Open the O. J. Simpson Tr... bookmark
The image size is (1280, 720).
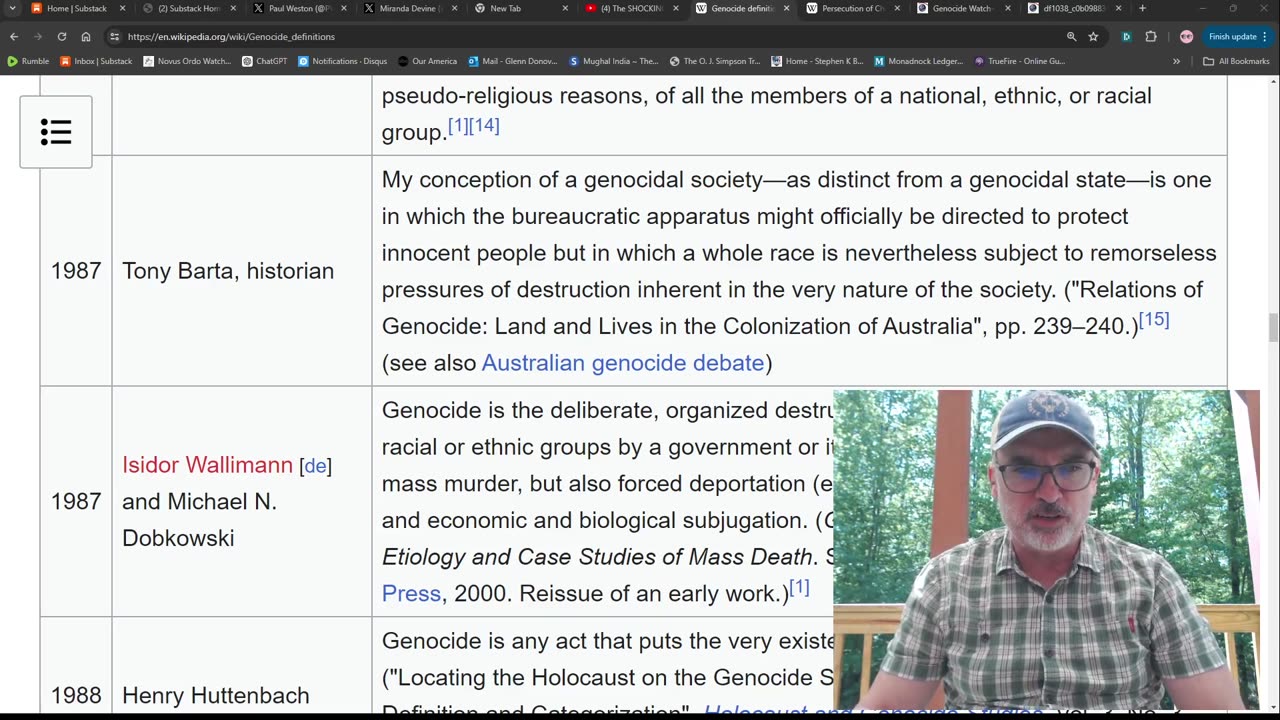(x=715, y=61)
